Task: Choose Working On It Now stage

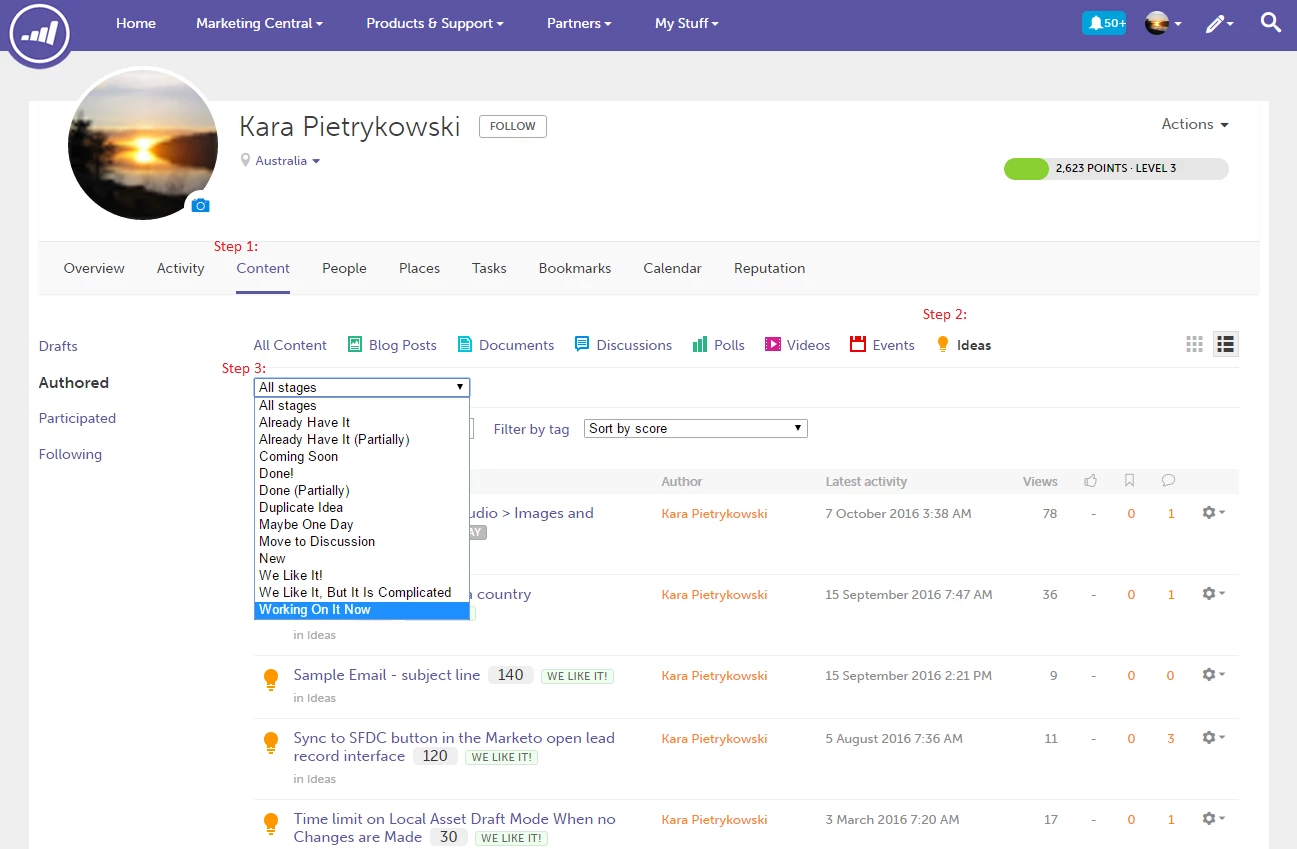Action: (x=362, y=610)
